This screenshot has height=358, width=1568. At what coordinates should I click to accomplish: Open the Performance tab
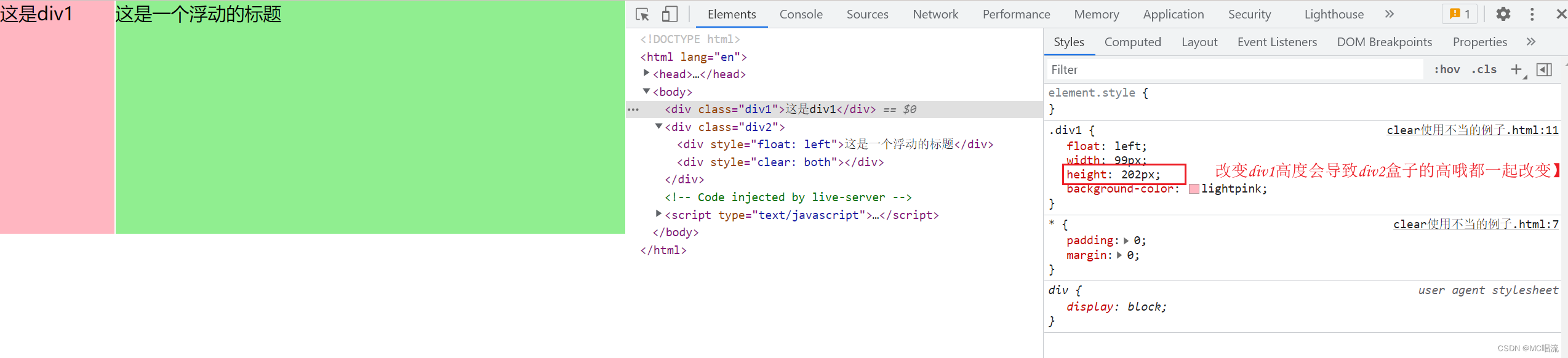tap(1016, 14)
